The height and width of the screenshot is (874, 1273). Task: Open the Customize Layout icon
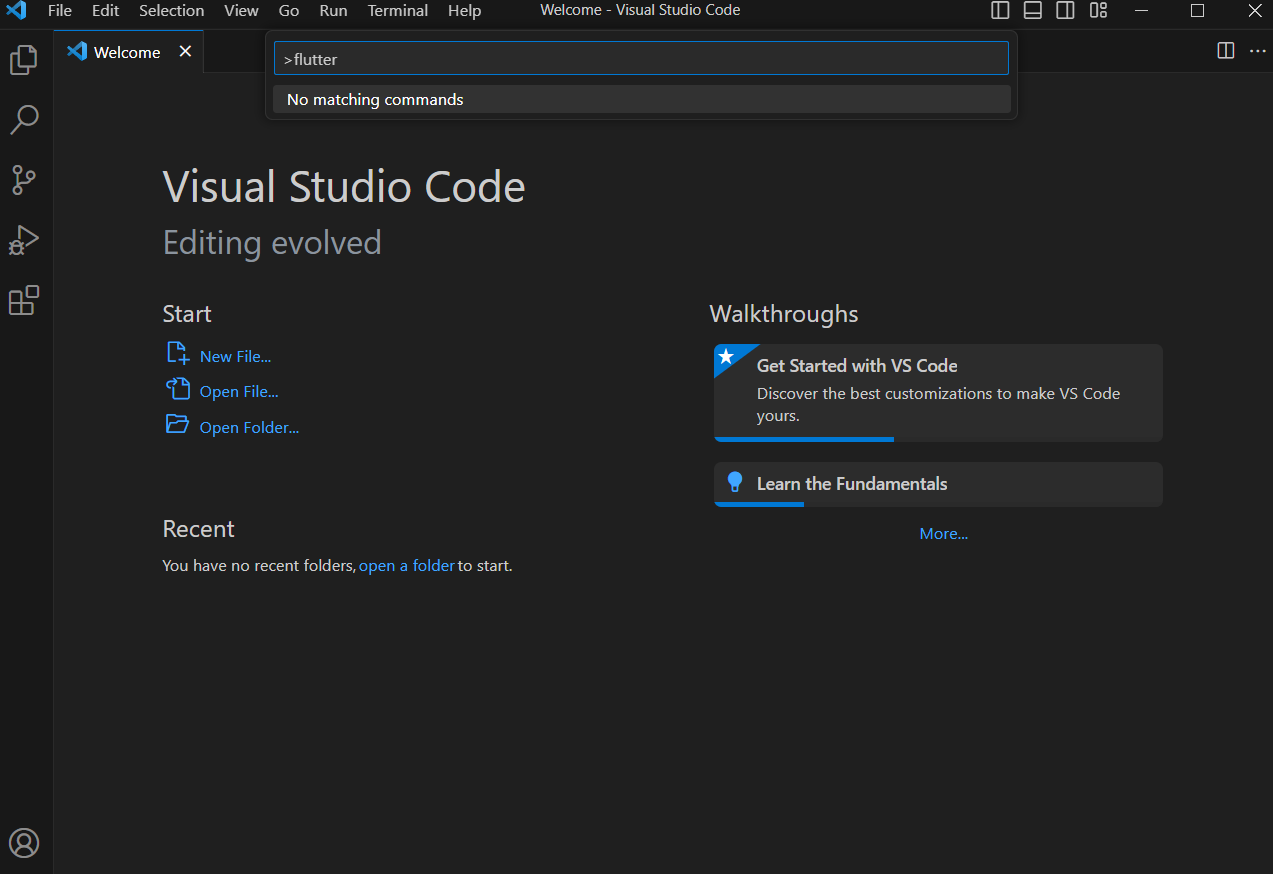(x=1099, y=11)
